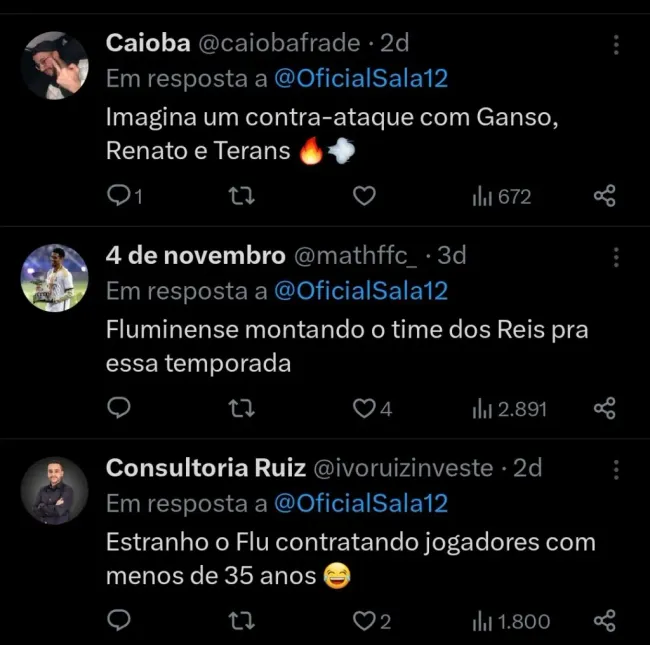
Task: Retweet the Fluminense time dos Reis post
Action: [x=242, y=408]
